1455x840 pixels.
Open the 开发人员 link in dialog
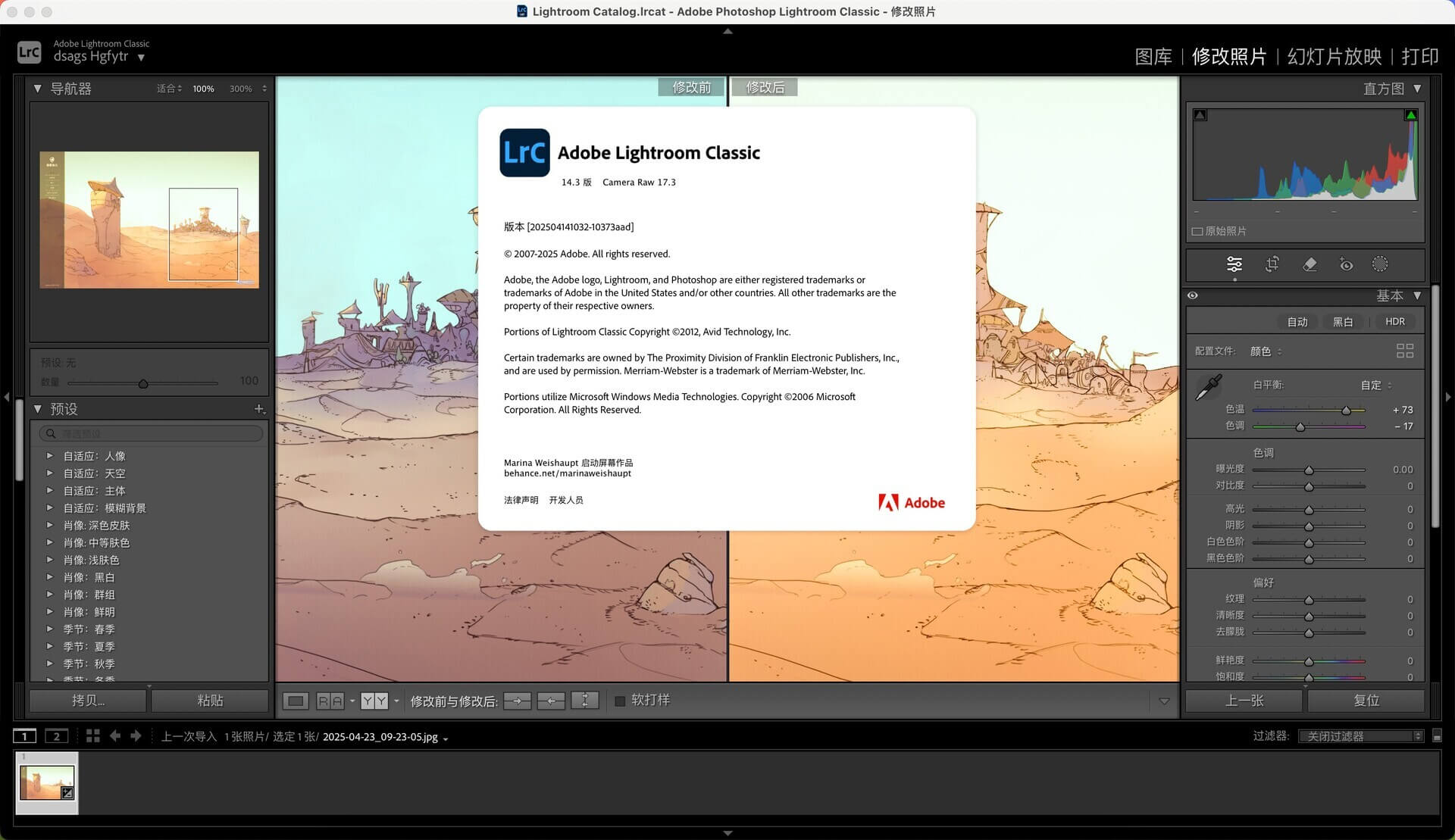pyautogui.click(x=566, y=500)
